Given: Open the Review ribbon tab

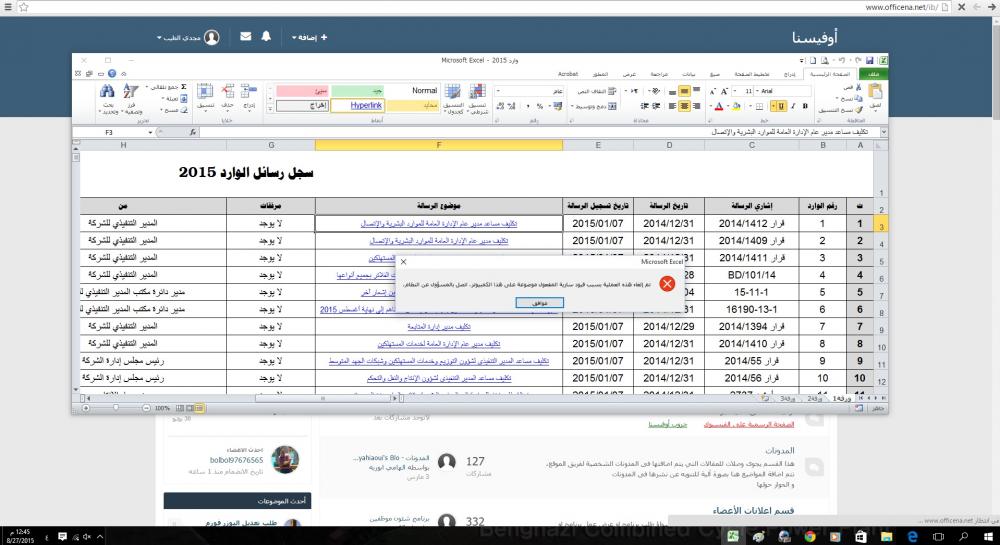Looking at the screenshot, I should 659,74.
